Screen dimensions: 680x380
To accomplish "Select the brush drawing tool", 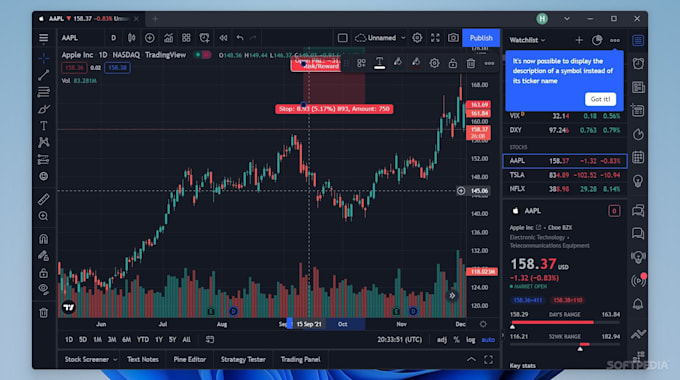I will point(43,109).
